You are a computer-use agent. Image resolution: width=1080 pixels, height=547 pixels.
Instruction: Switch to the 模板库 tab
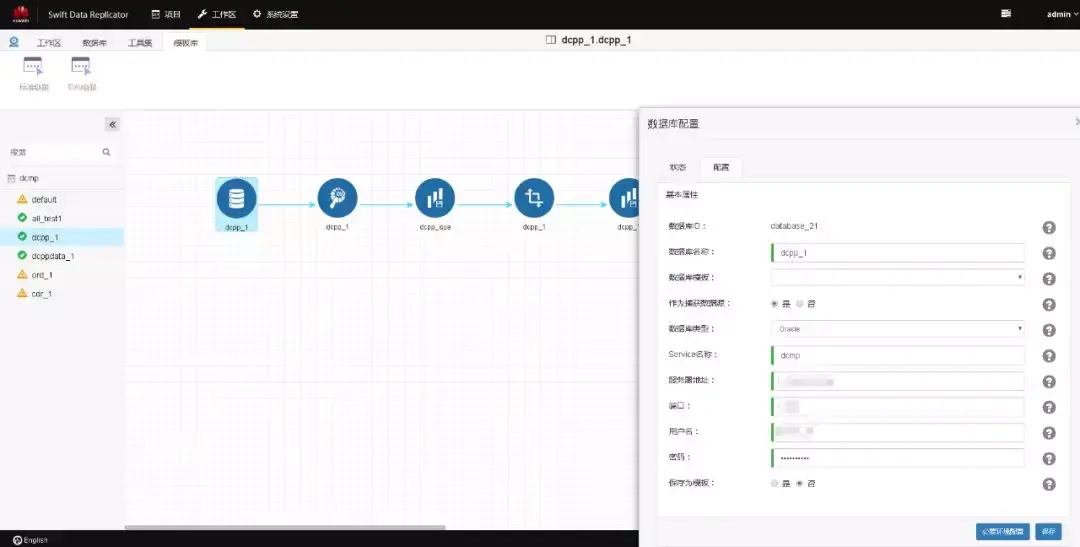(185, 43)
